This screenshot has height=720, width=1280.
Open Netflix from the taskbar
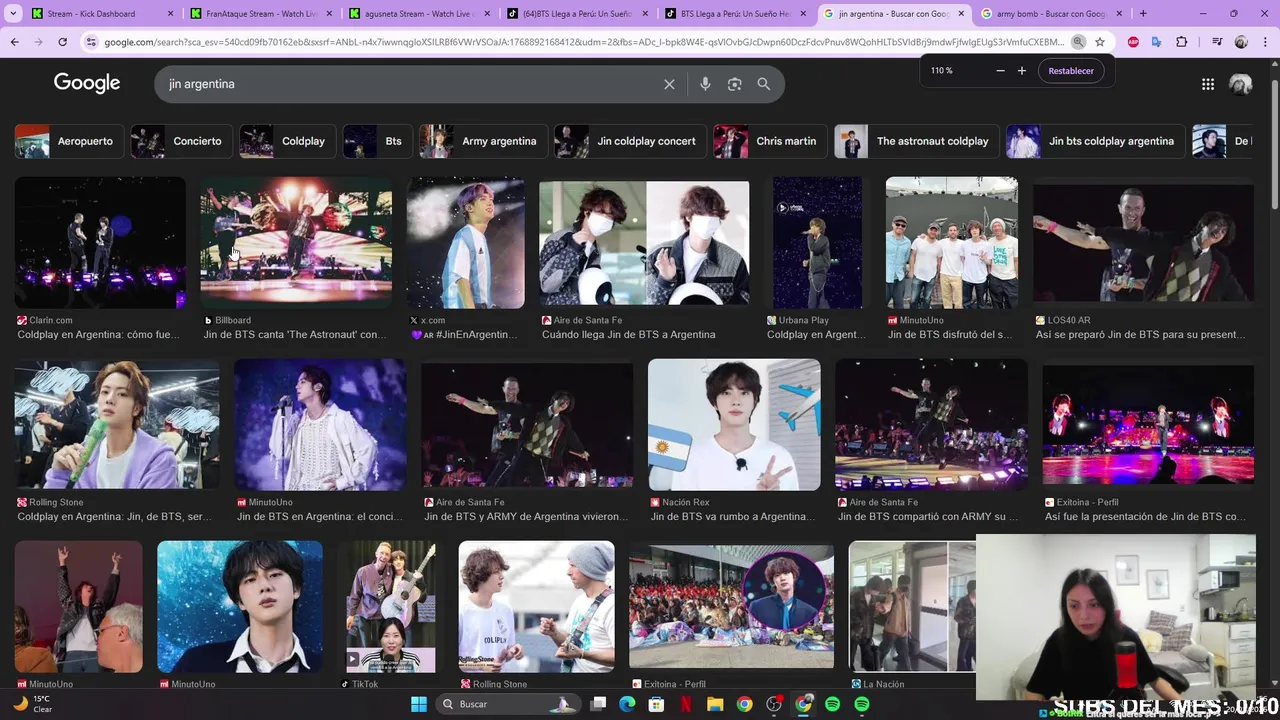coord(686,704)
